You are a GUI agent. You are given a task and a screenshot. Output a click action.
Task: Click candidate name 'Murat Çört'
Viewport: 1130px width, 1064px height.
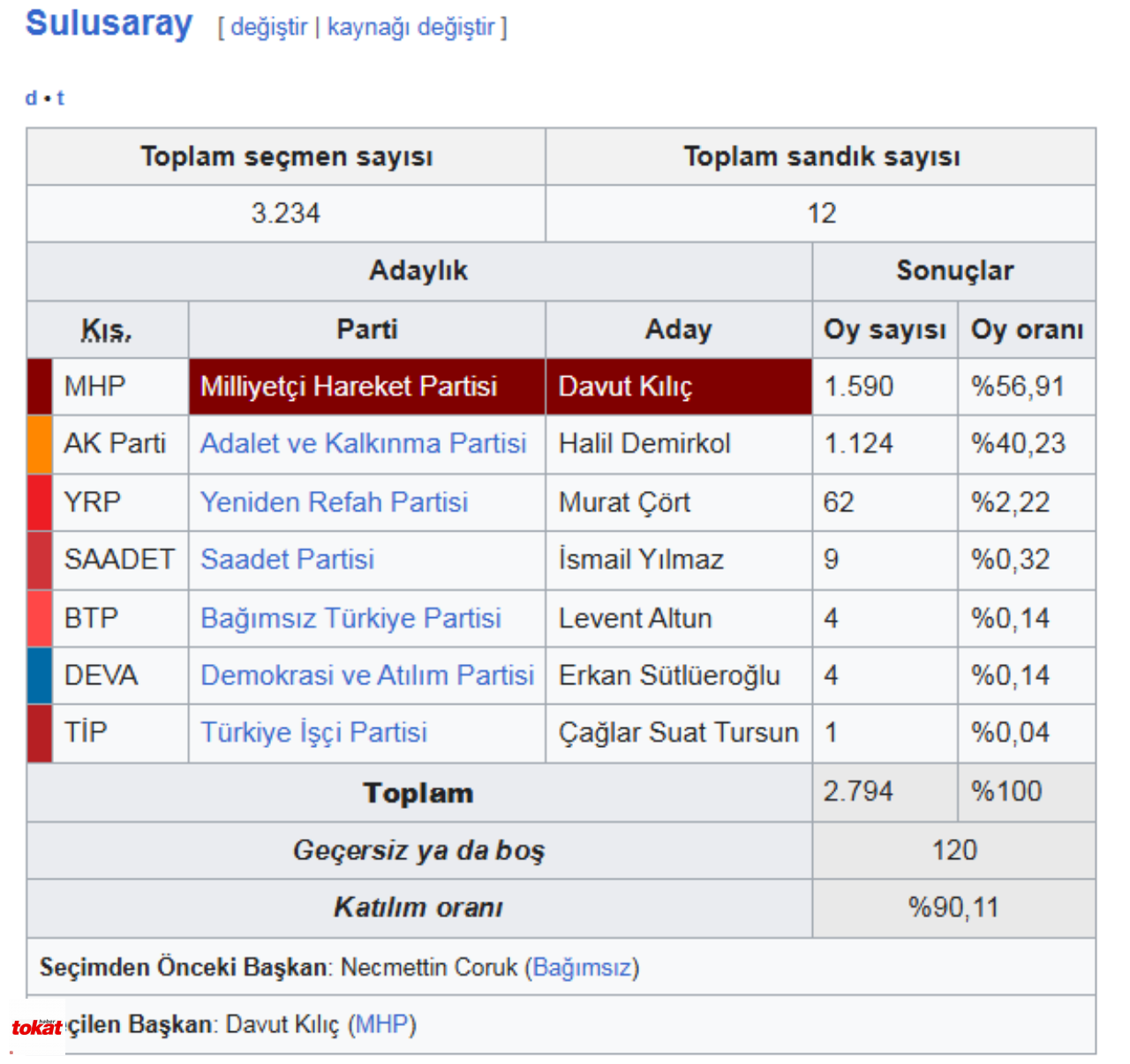(624, 502)
